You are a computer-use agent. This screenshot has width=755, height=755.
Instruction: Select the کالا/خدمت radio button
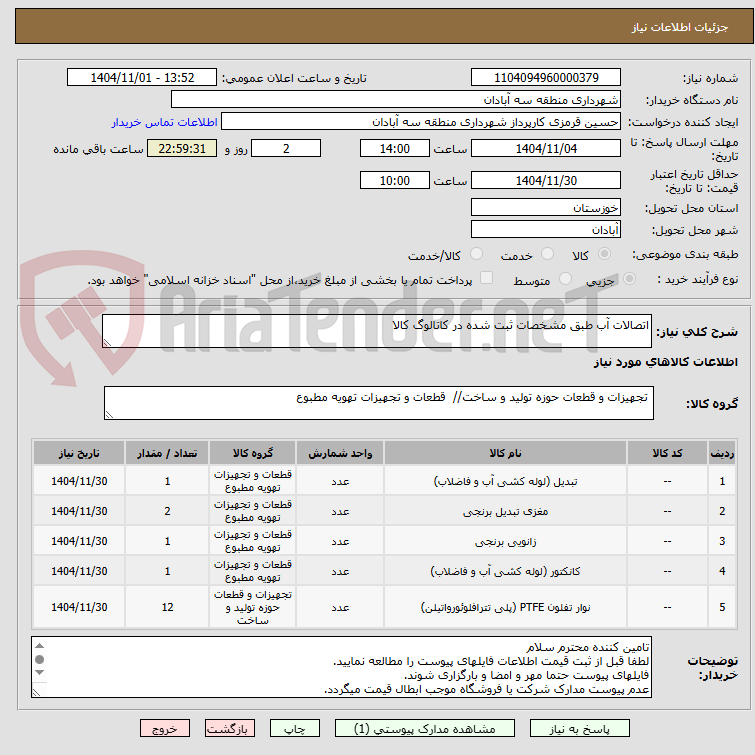(x=476, y=254)
